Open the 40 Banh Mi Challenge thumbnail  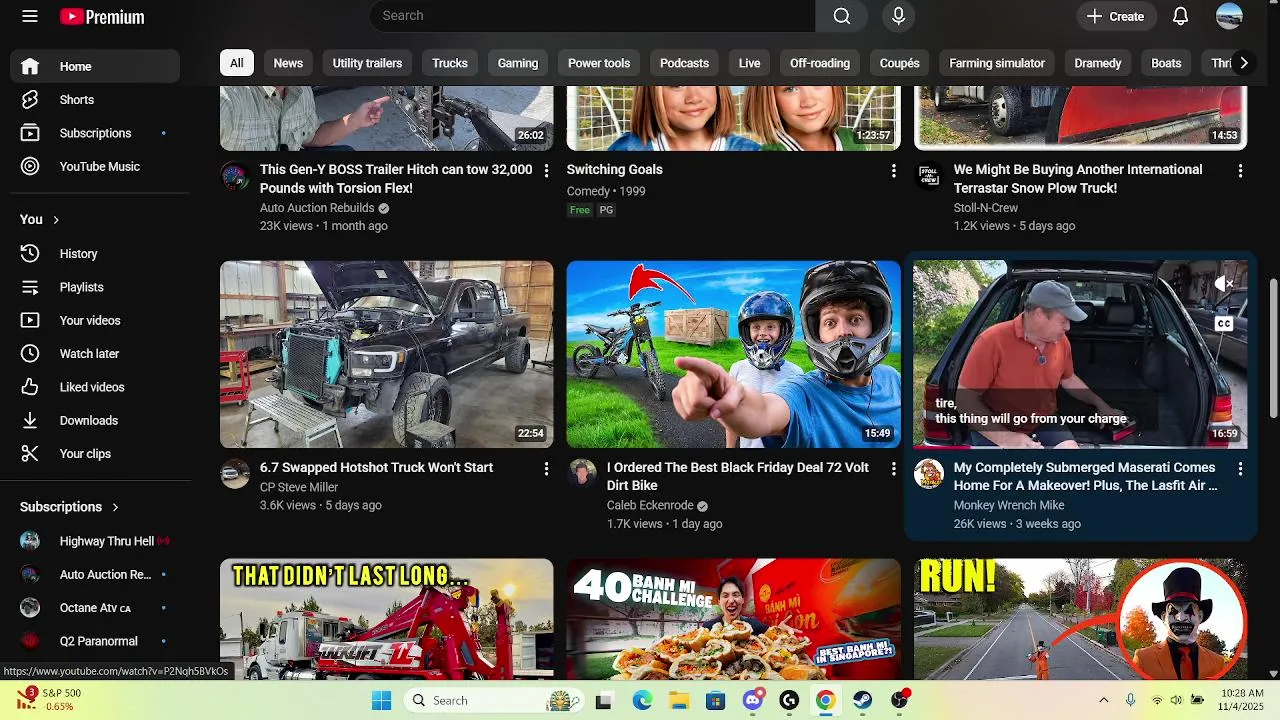[733, 619]
